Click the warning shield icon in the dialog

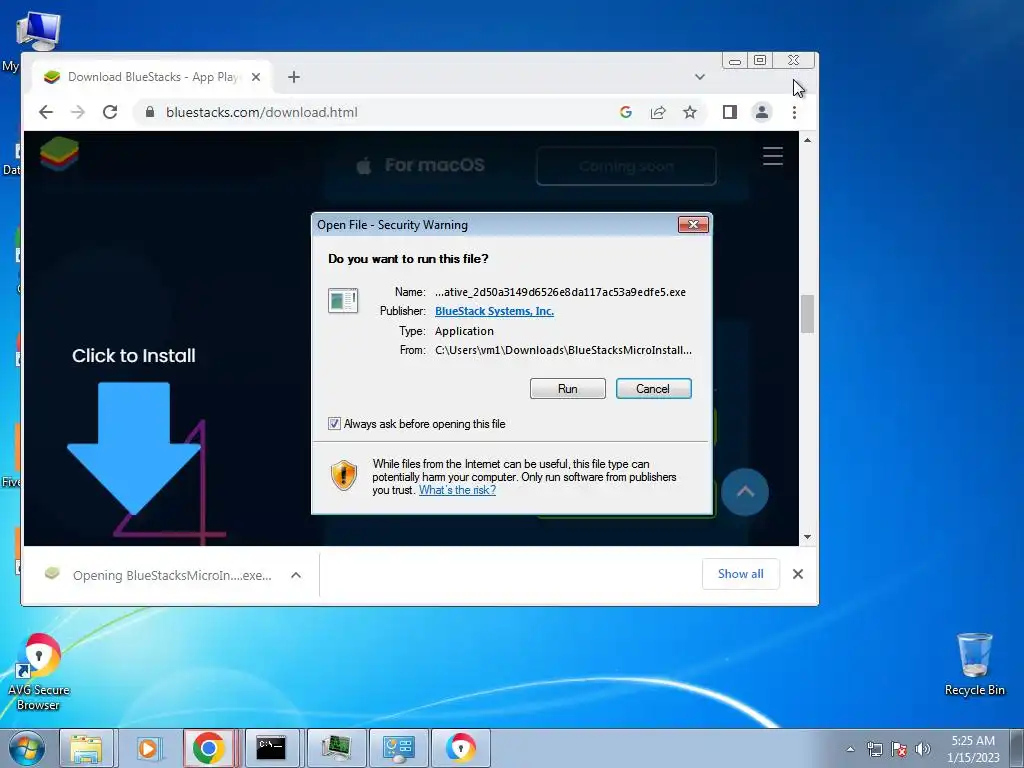(344, 475)
